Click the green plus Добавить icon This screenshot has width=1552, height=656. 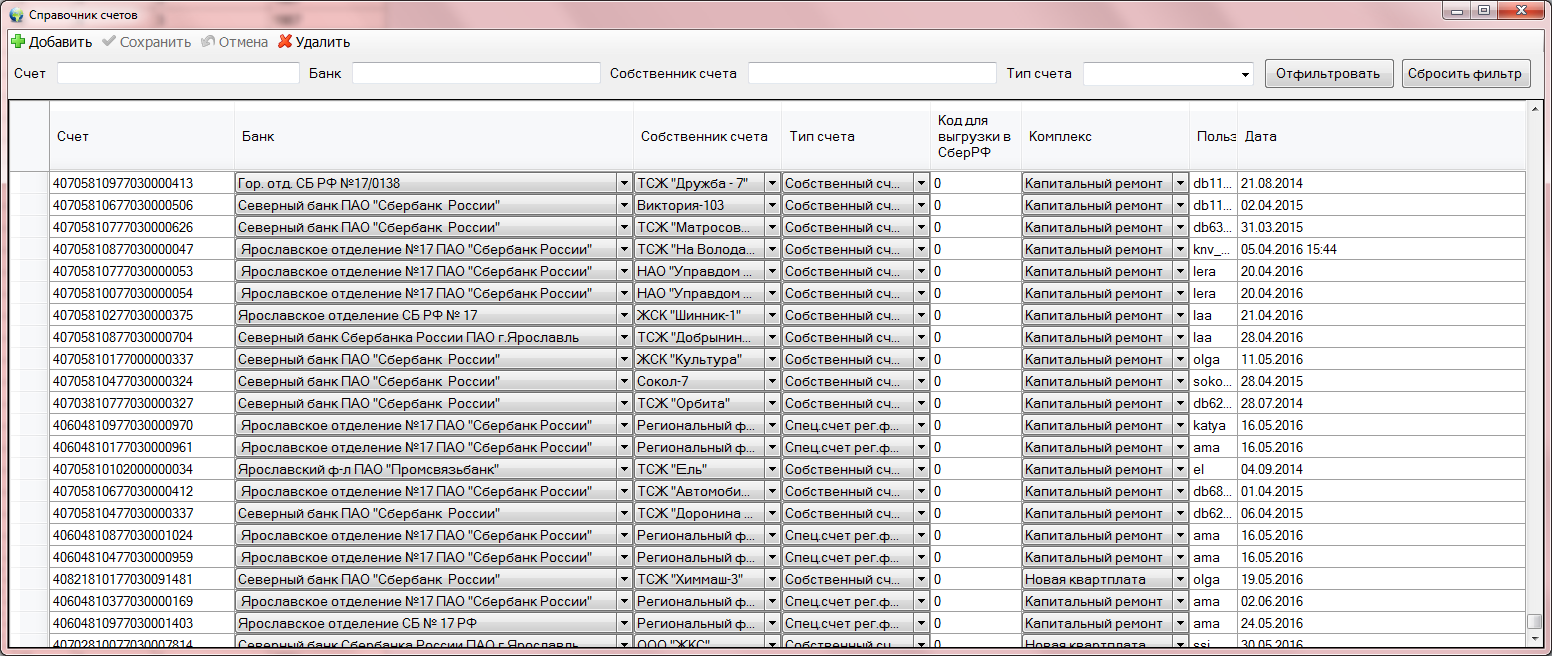(x=18, y=42)
